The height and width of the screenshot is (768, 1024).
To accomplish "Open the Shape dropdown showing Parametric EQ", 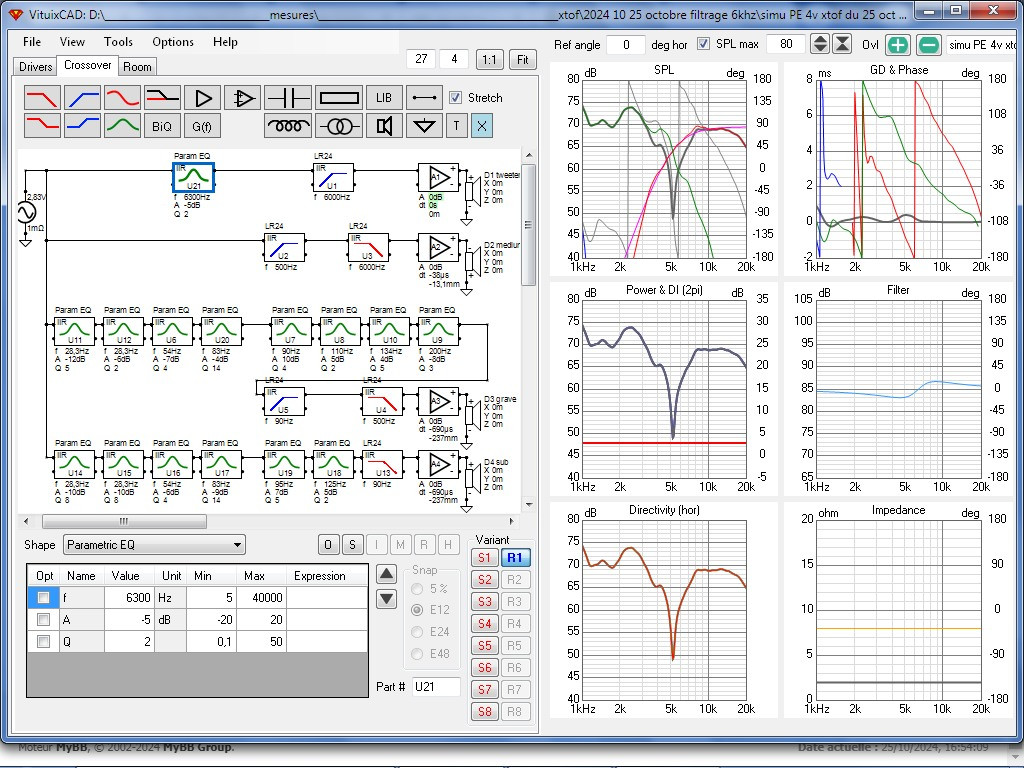I will tap(154, 545).
